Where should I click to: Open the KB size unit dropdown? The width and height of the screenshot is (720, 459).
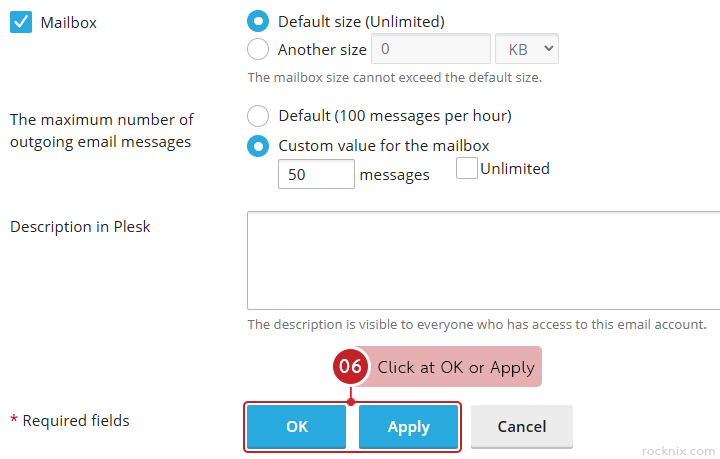(x=527, y=49)
